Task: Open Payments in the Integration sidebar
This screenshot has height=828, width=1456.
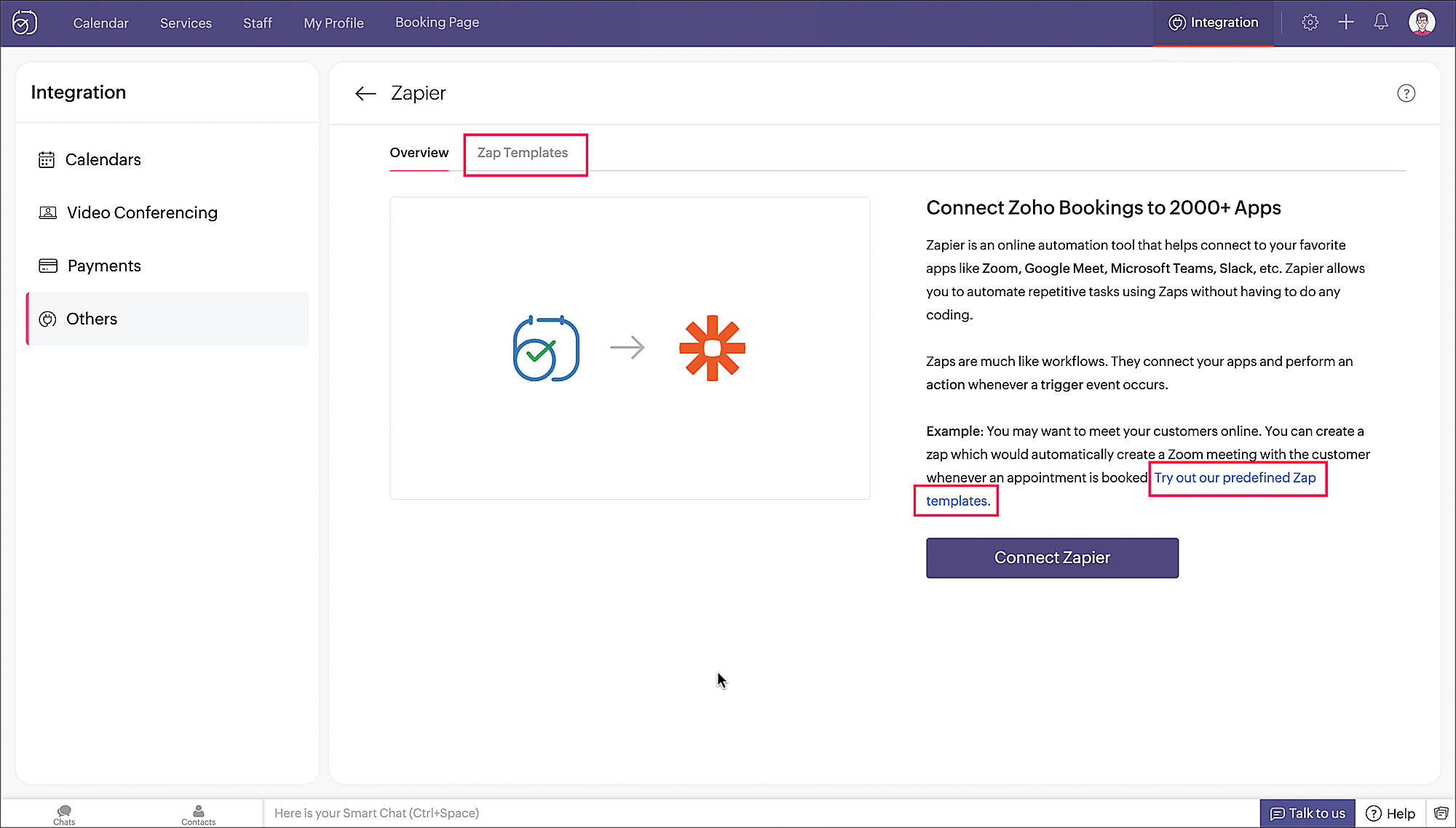Action: pos(104,266)
